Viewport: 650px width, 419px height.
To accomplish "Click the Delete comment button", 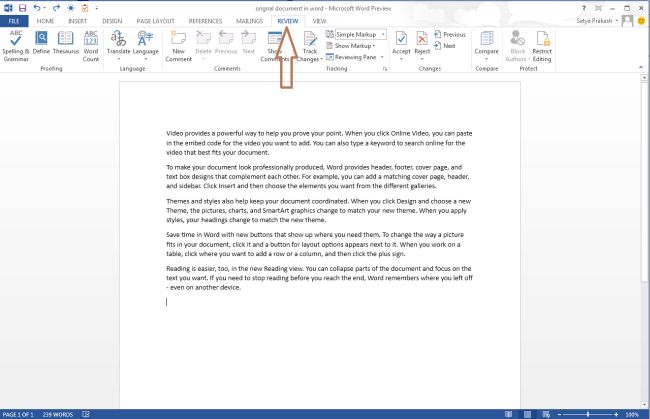I will click(x=203, y=46).
